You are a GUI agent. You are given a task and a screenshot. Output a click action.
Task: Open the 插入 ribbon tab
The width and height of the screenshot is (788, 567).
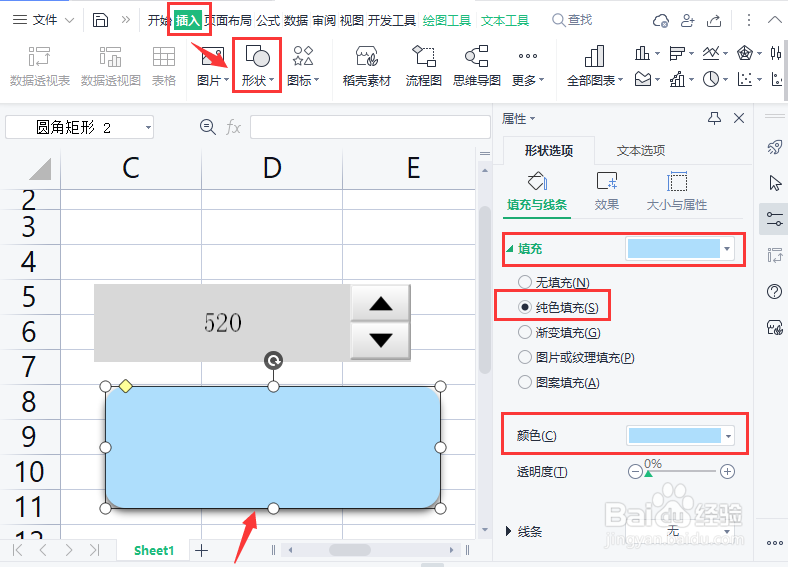pos(188,21)
